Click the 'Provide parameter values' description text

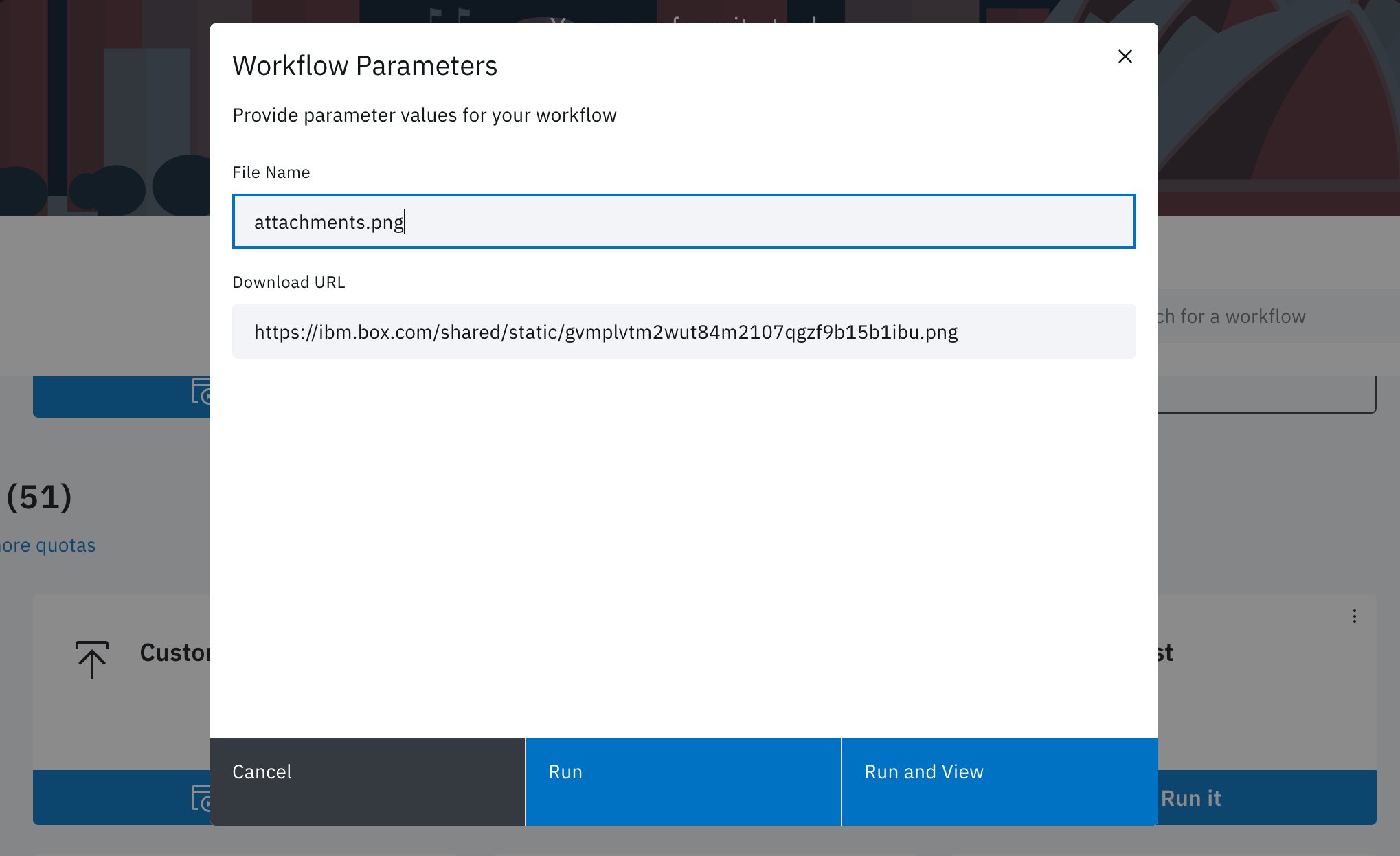[424, 115]
